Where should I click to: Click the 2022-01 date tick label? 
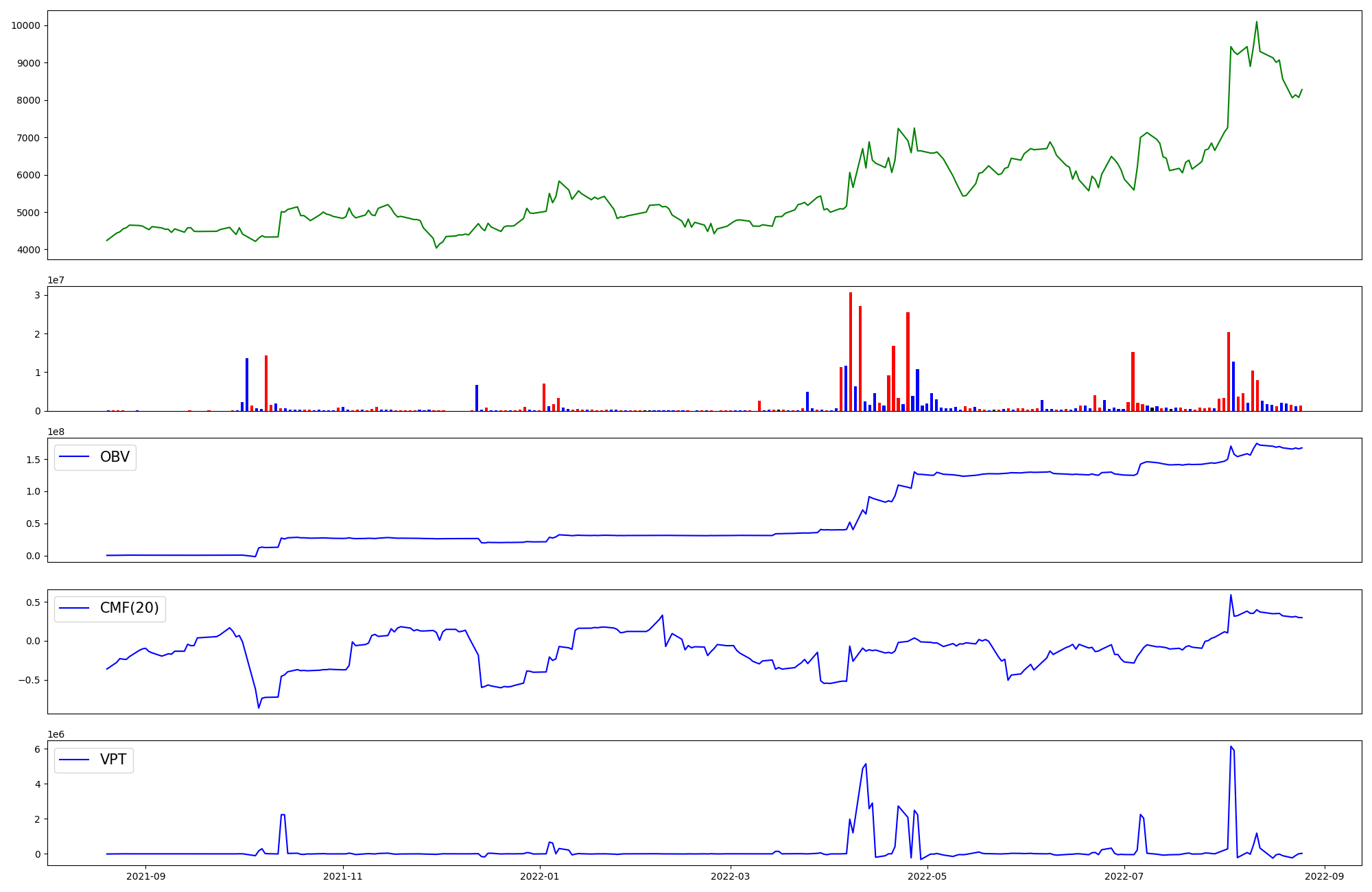(x=540, y=876)
